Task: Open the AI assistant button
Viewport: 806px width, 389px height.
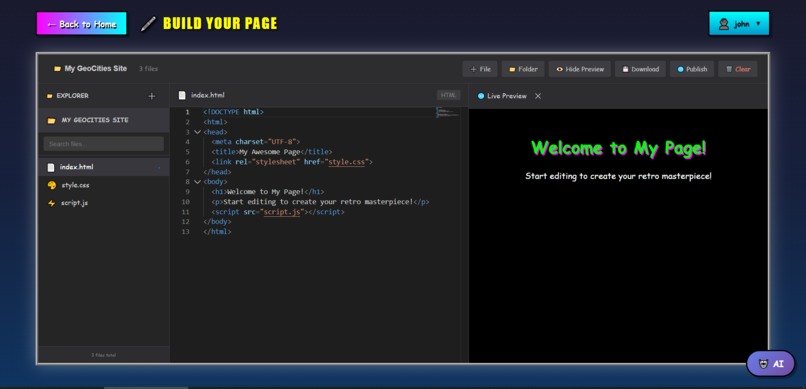Action: click(771, 364)
